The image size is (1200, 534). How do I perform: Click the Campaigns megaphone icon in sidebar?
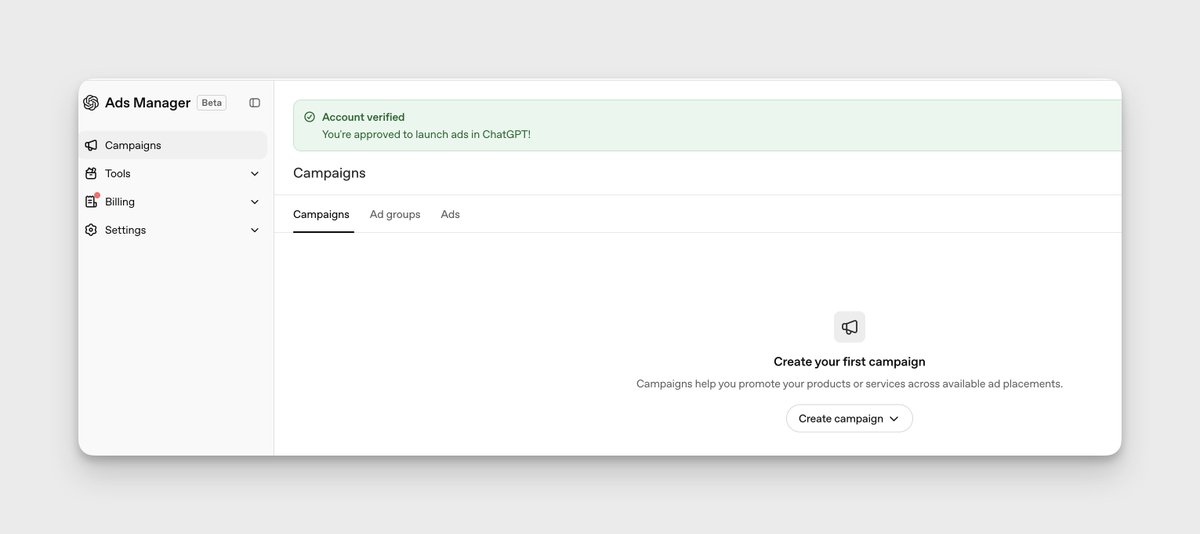tap(91, 145)
